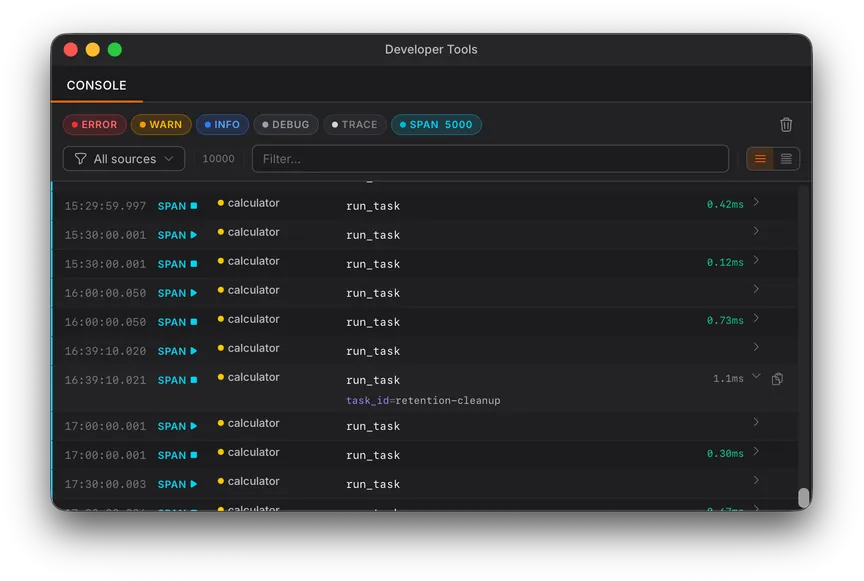Image resolution: width=864 pixels, height=581 pixels.
Task: Toggle the TRACE level filter
Action: [x=354, y=125]
